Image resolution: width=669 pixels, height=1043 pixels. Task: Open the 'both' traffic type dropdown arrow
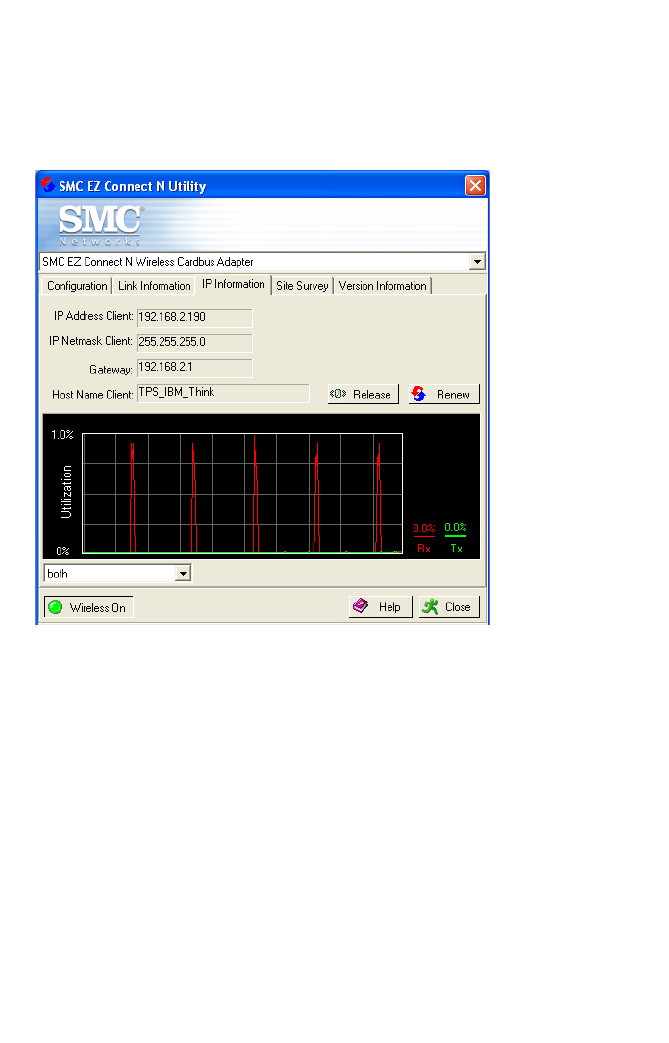point(183,573)
